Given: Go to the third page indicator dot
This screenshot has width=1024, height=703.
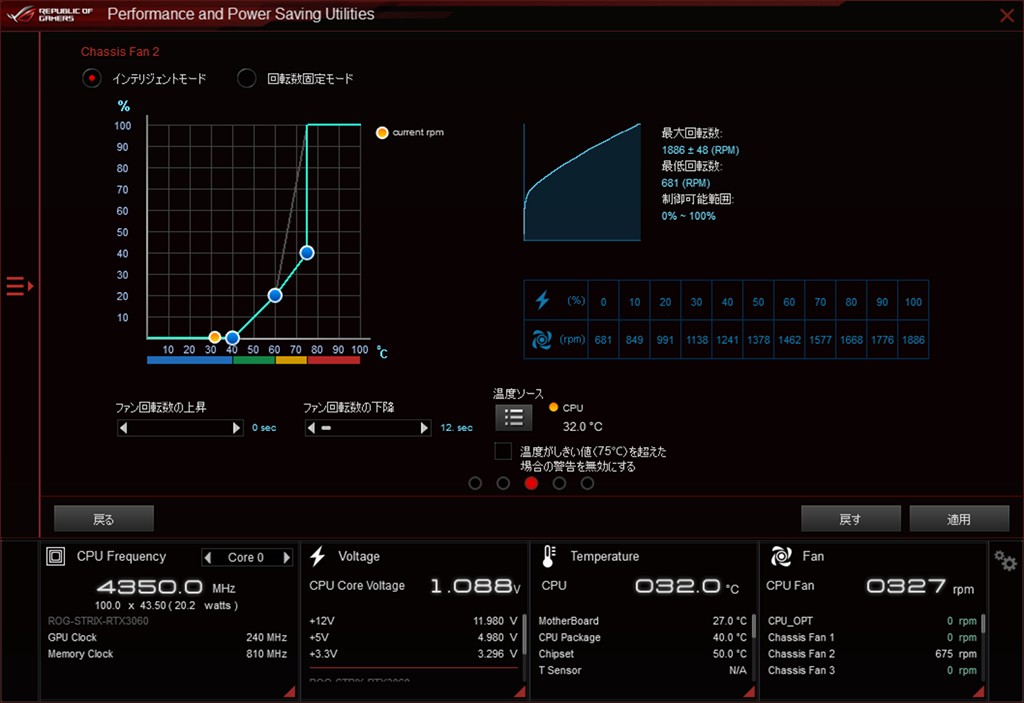Looking at the screenshot, I should point(531,483).
